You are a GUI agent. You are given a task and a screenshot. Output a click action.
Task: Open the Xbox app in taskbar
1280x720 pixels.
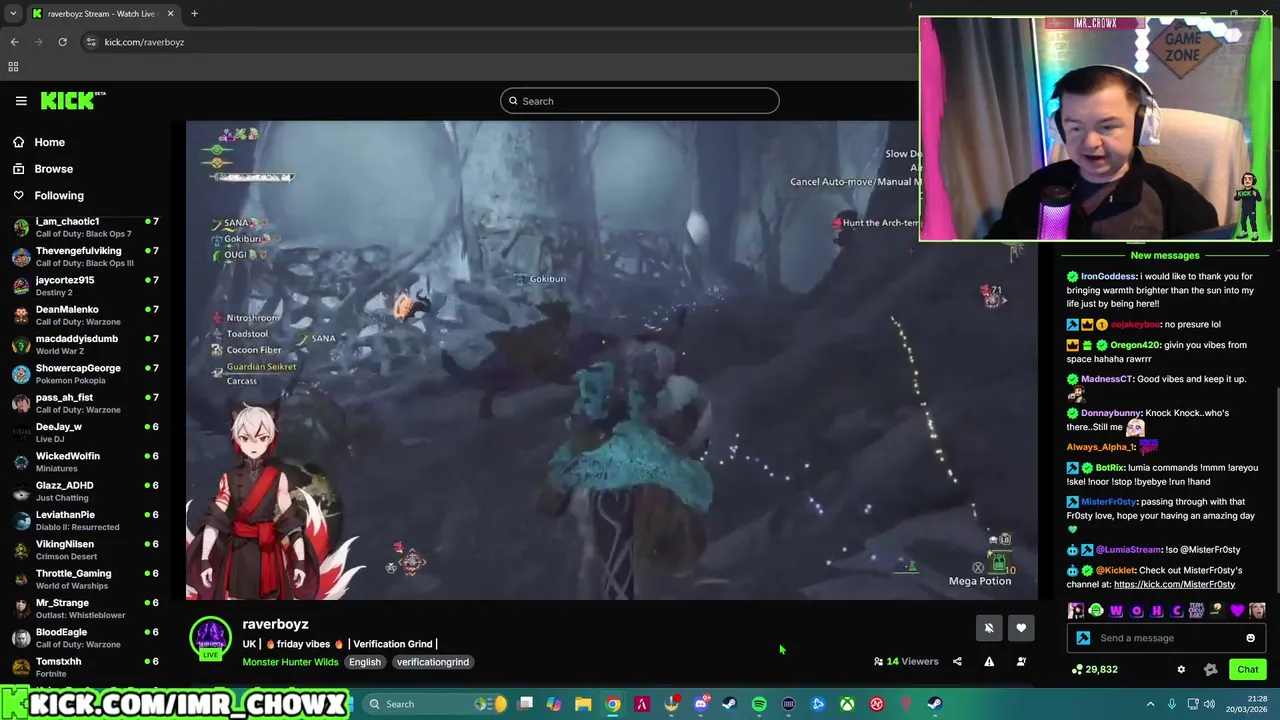coord(847,704)
